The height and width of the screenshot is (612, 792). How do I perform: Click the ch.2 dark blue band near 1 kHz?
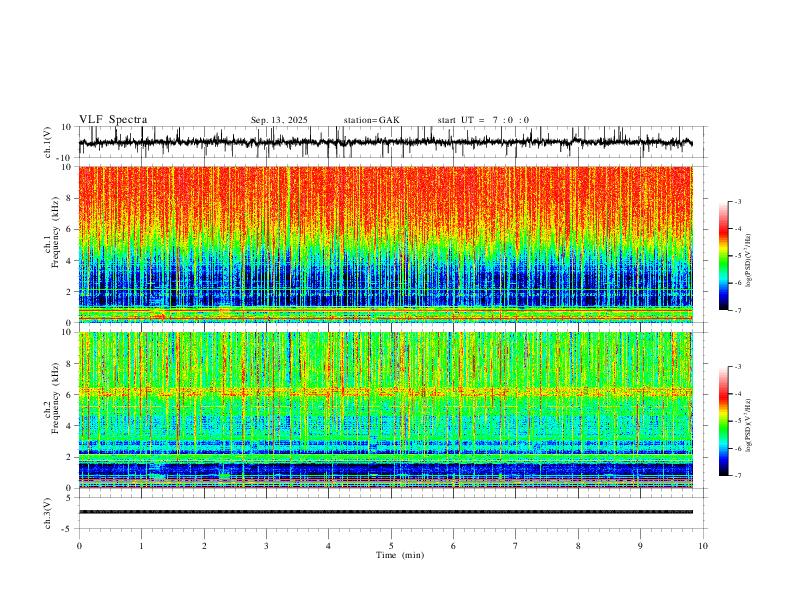[385, 470]
